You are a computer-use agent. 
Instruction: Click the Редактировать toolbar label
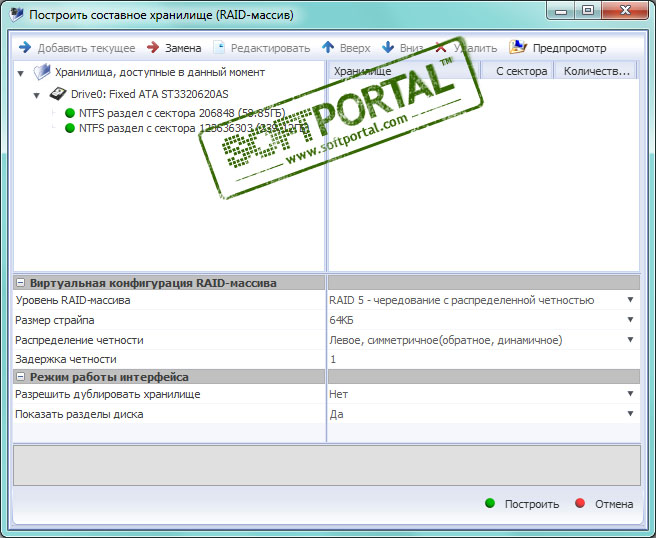click(271, 48)
